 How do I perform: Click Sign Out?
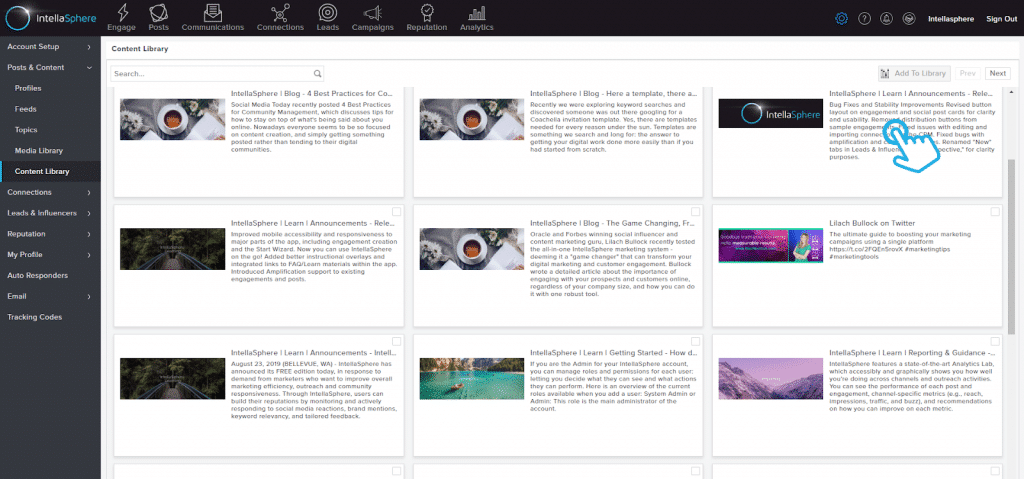point(1001,19)
